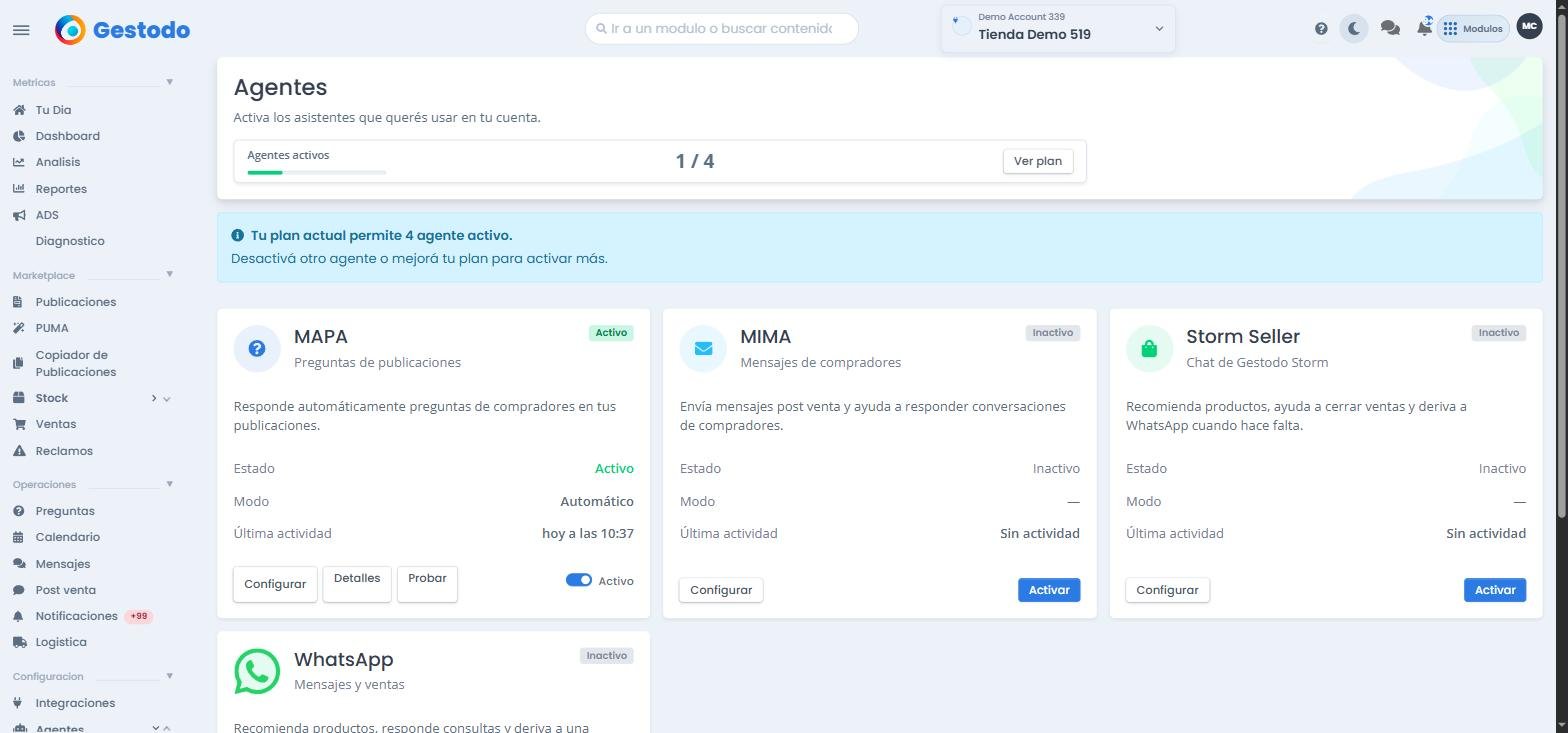Click the Logistica truck icon
1568x733 pixels.
pos(19,642)
